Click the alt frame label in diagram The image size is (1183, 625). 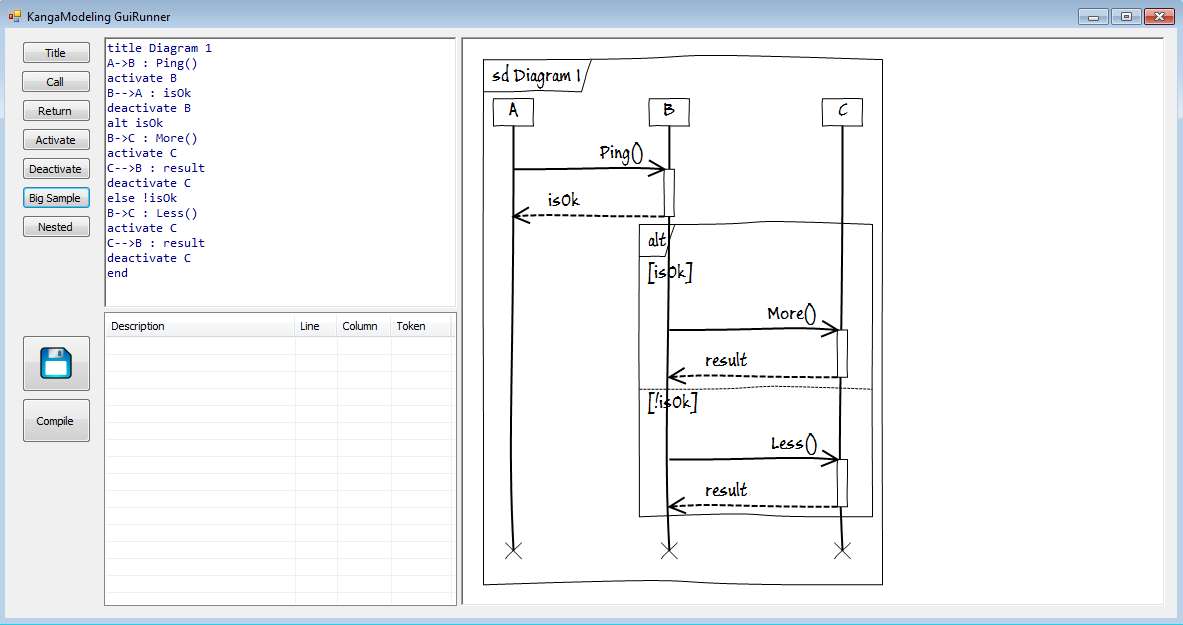pos(656,240)
